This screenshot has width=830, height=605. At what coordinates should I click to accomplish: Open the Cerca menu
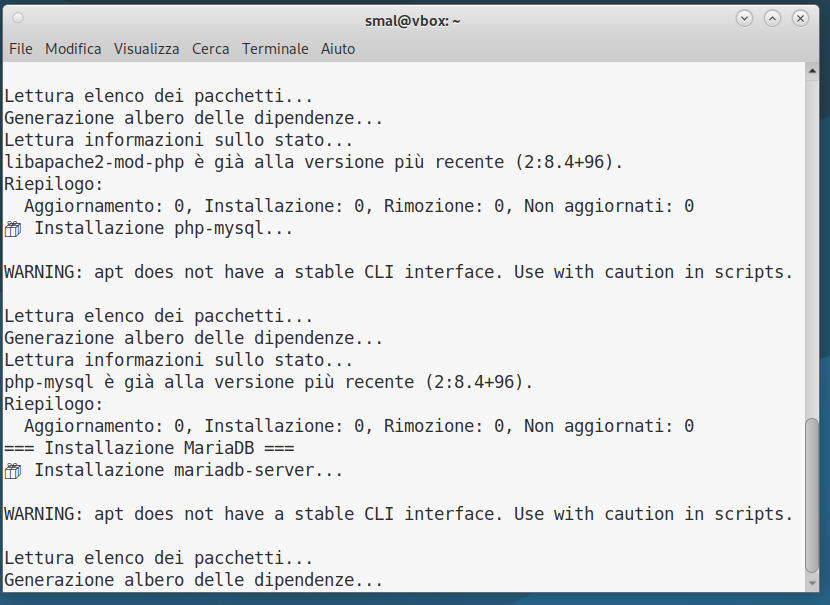point(211,48)
